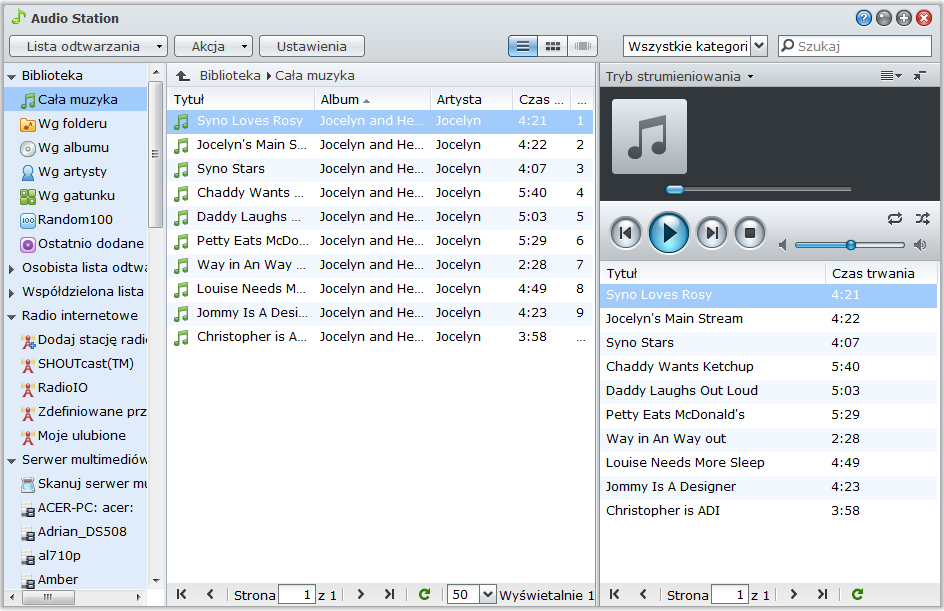Play the current song
The width and height of the screenshot is (944, 611).
(x=669, y=233)
